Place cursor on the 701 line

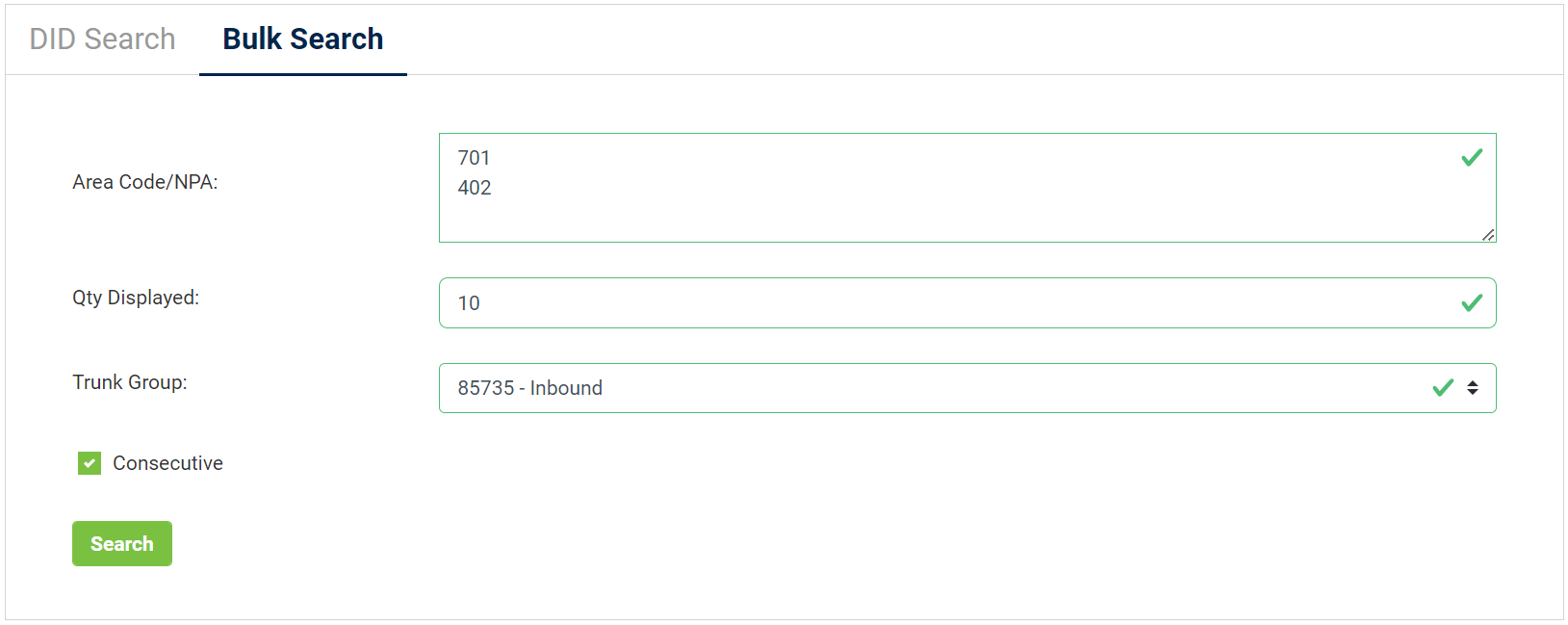coord(474,158)
